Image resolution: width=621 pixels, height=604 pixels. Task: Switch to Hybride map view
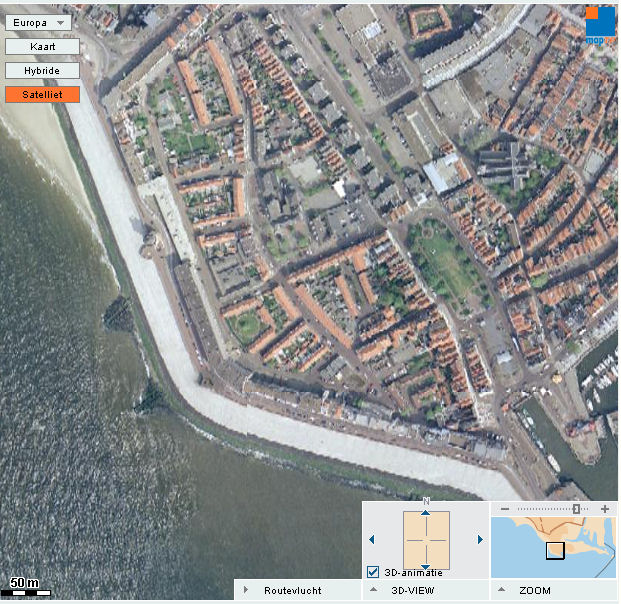[x=42, y=71]
